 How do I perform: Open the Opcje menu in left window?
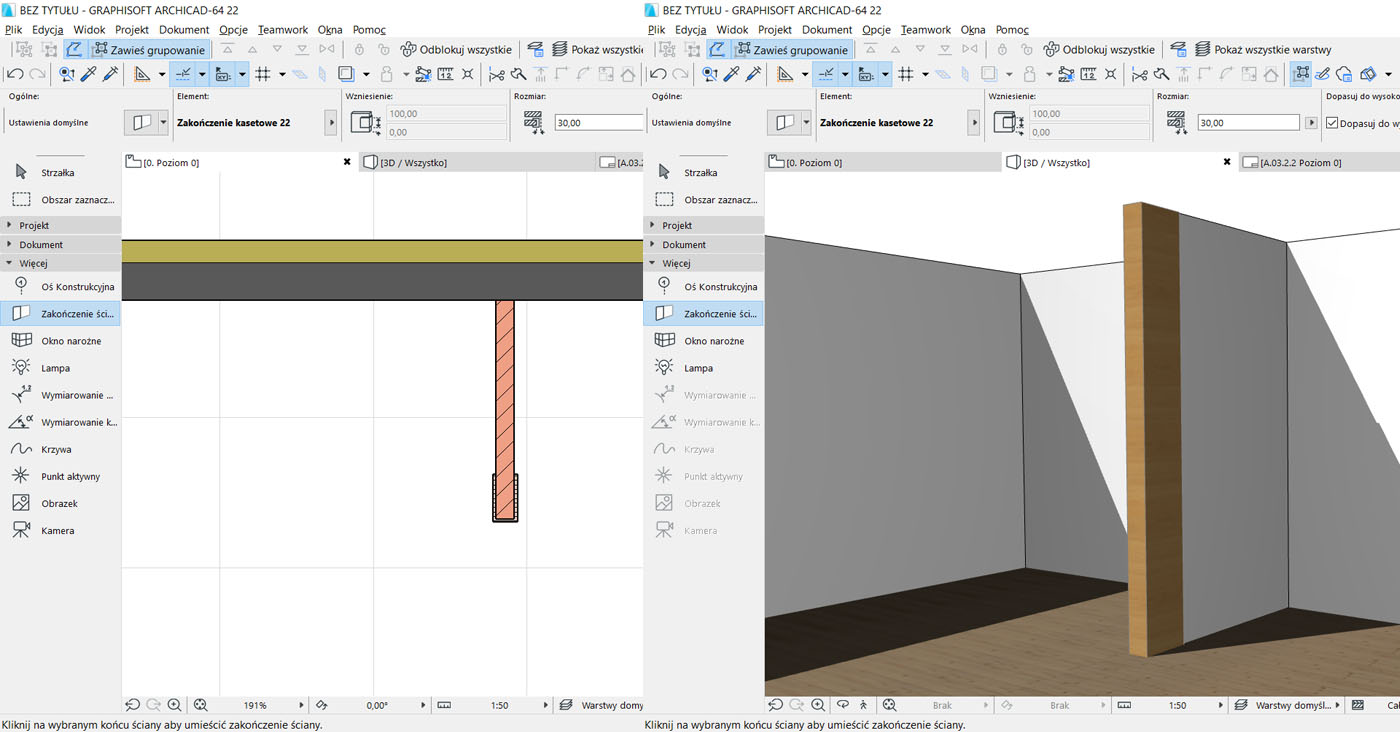233,30
